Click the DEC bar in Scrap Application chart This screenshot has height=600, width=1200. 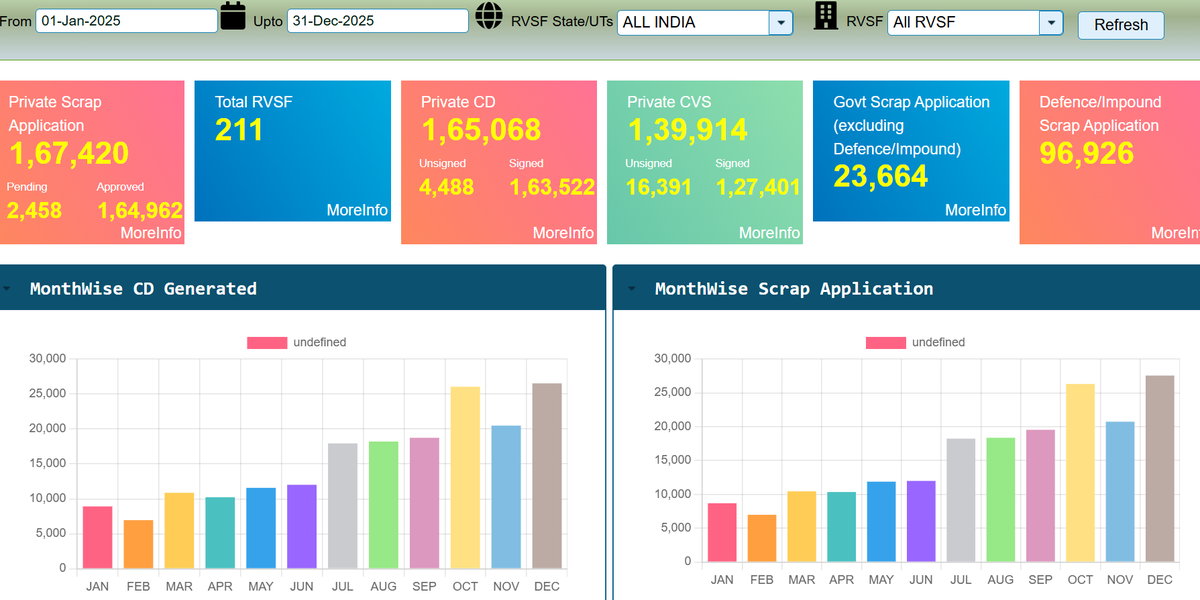click(1160, 468)
